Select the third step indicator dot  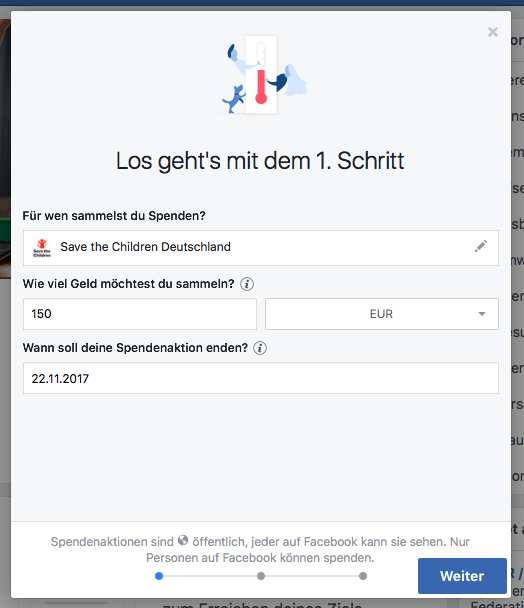tap(363, 576)
